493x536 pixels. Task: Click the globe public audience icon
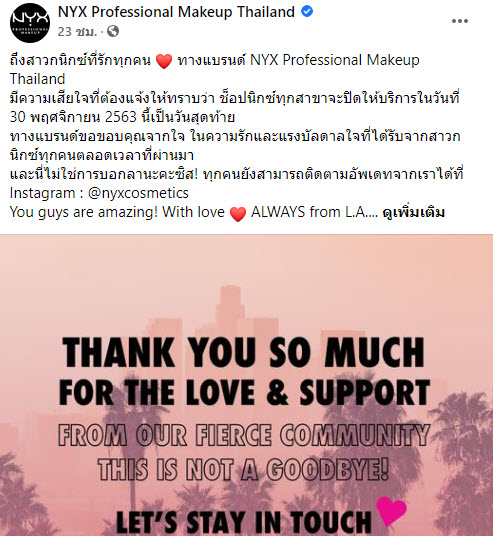click(113, 31)
